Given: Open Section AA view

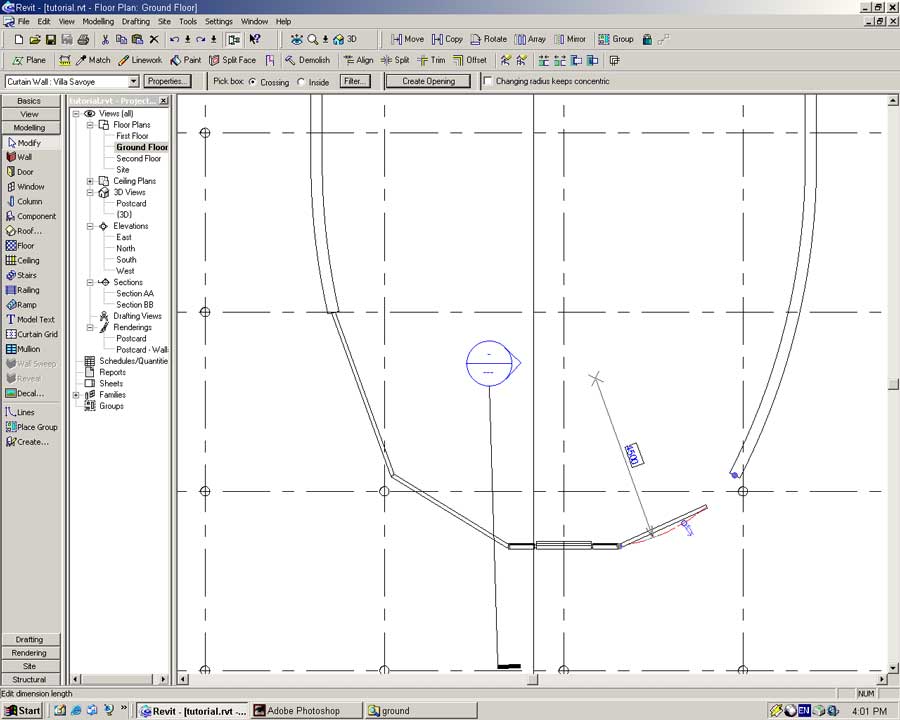Looking at the screenshot, I should coord(135,293).
